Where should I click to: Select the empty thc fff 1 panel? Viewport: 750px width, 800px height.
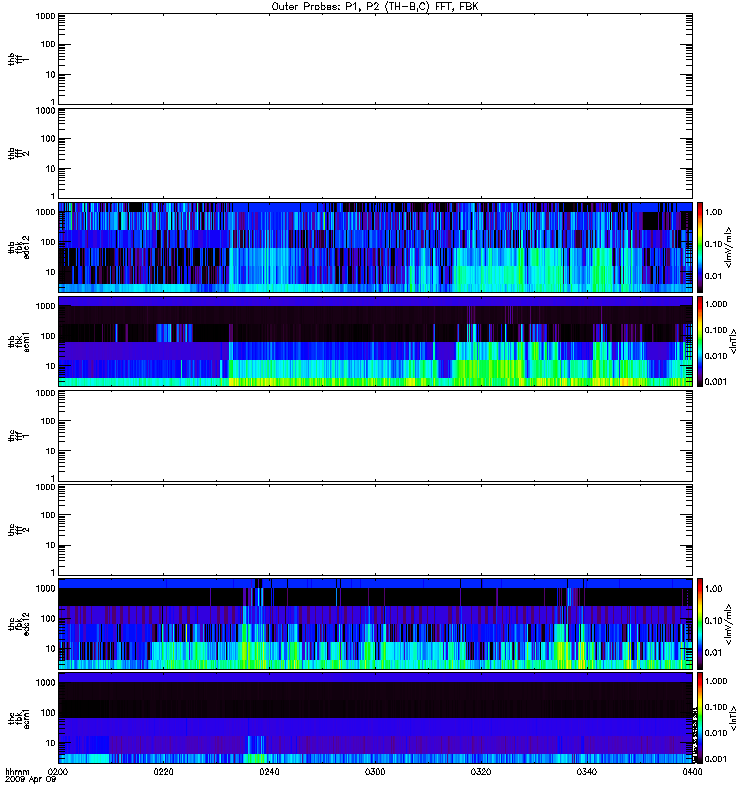375,436
